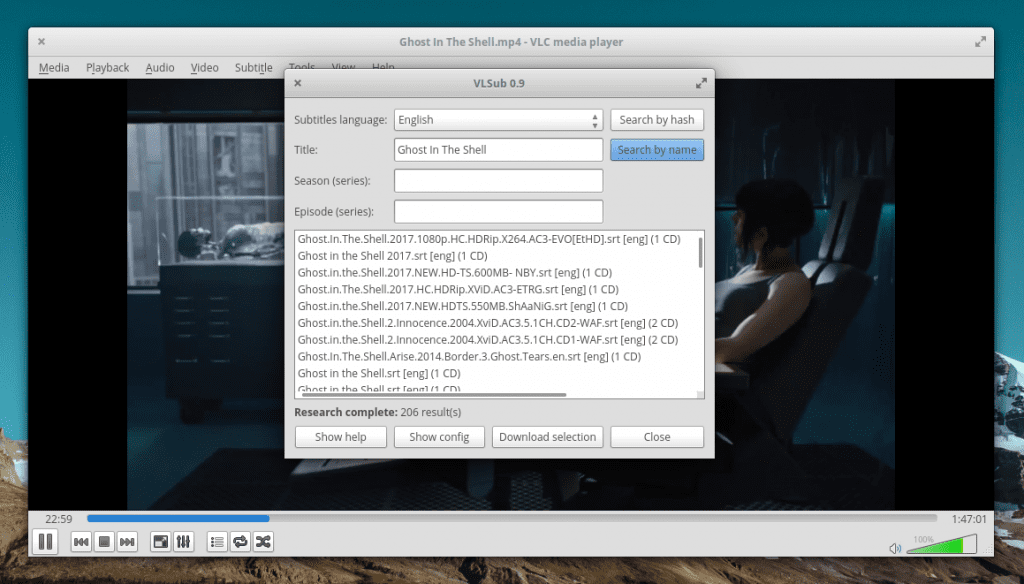Click the Season (series) input field
The width and height of the screenshot is (1024, 584).
498,181
